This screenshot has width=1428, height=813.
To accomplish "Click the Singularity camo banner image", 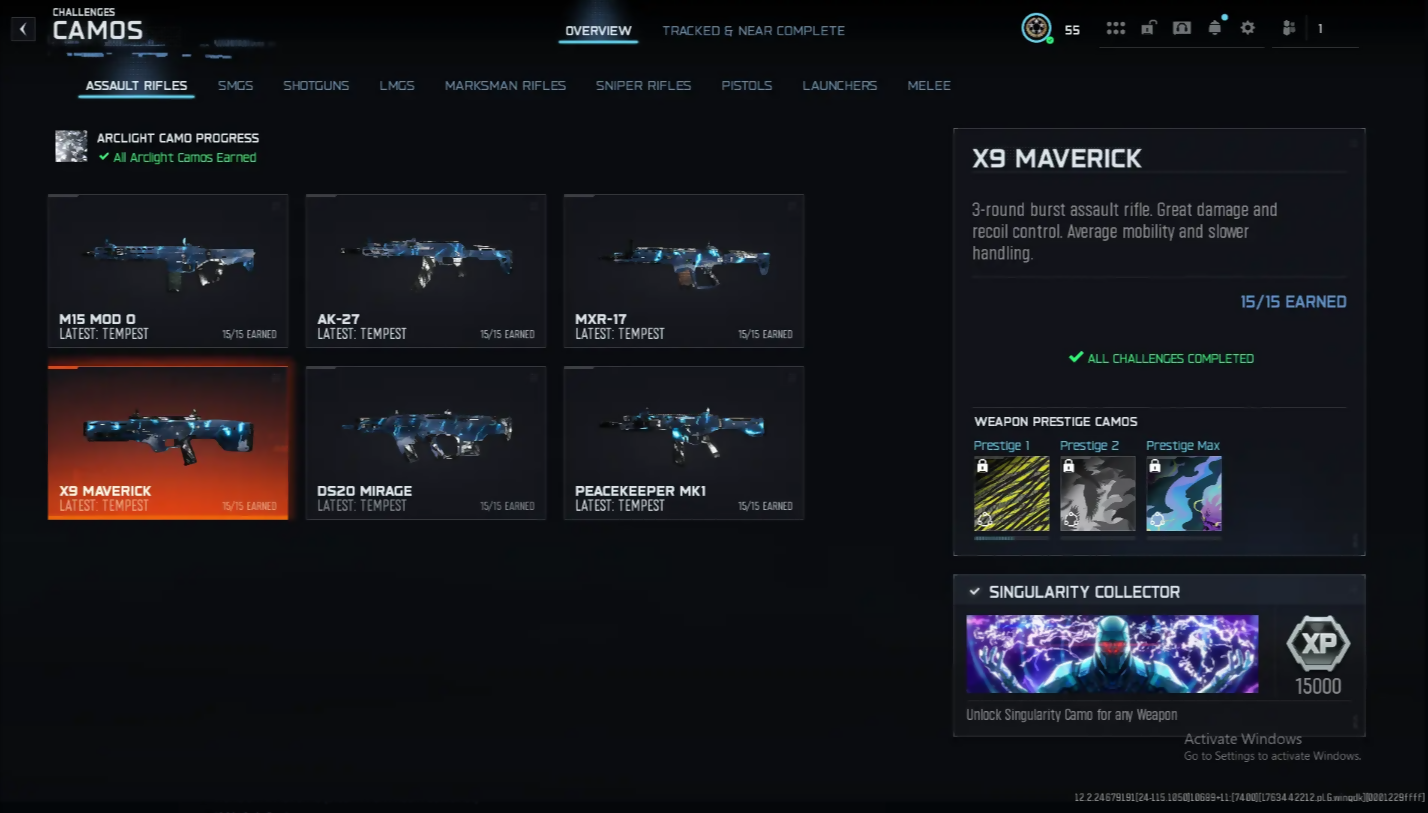I will point(1112,654).
